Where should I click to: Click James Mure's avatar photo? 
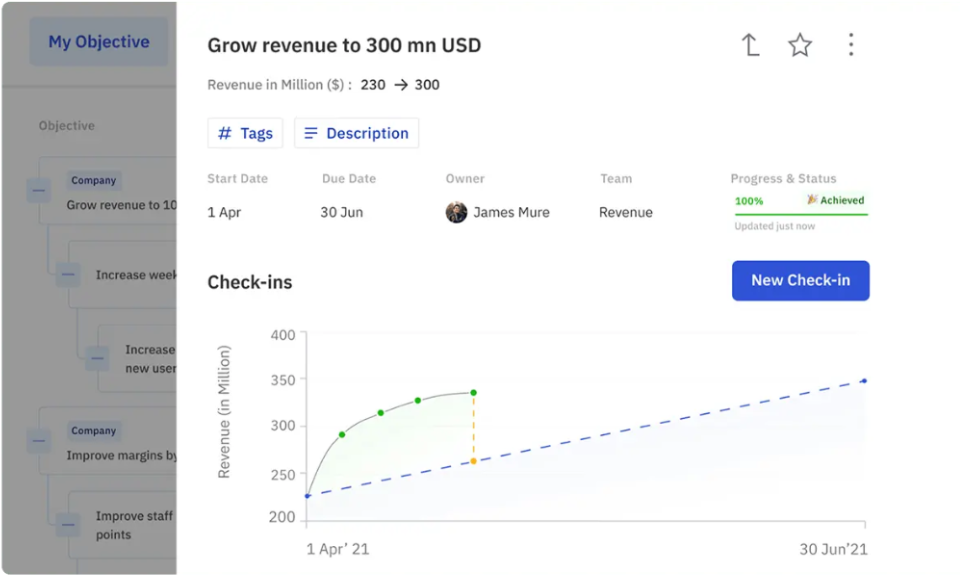coord(456,212)
